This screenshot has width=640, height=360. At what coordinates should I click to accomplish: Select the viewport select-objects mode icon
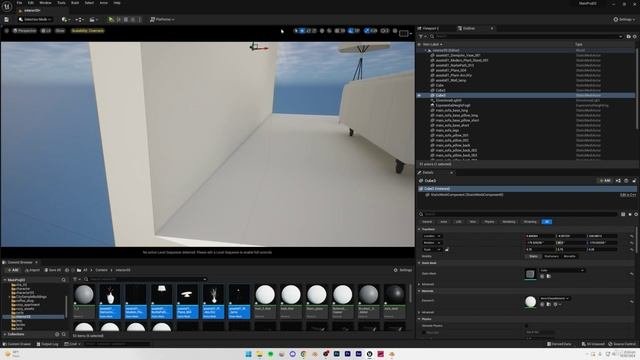[x=296, y=31]
